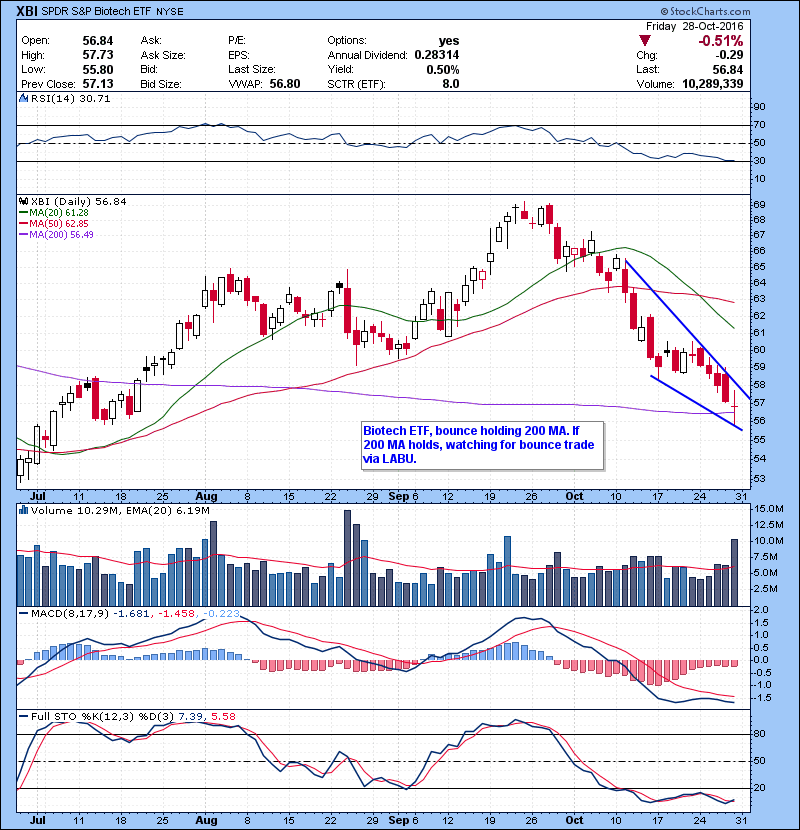Click the NYSE exchange label
Image resolution: width=800 pixels, height=830 pixels.
pyautogui.click(x=169, y=11)
